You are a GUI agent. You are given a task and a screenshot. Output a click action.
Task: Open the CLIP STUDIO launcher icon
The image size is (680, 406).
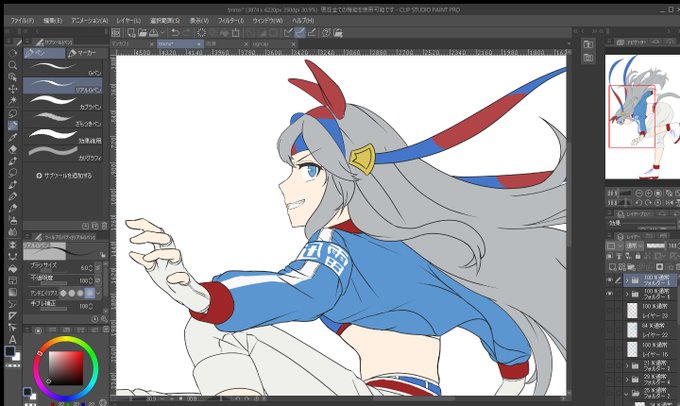(x=116, y=33)
